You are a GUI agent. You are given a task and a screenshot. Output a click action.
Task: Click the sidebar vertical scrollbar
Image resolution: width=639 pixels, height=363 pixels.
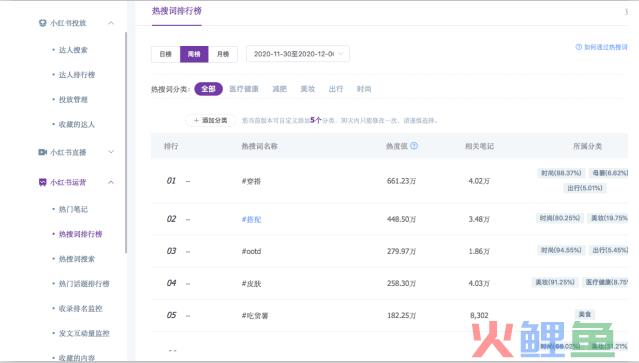(126, 143)
